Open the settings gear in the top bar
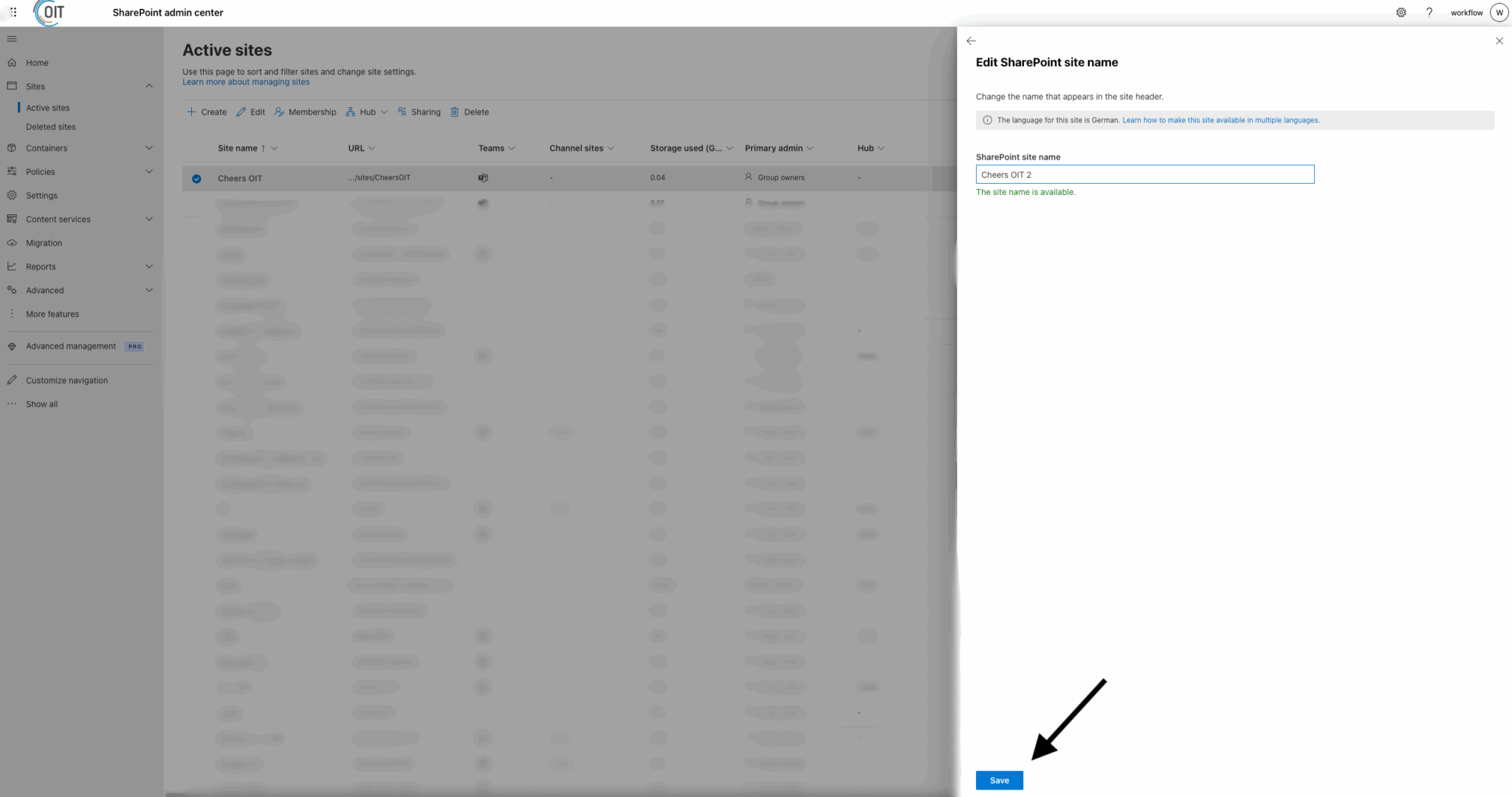1512x797 pixels. (1401, 12)
